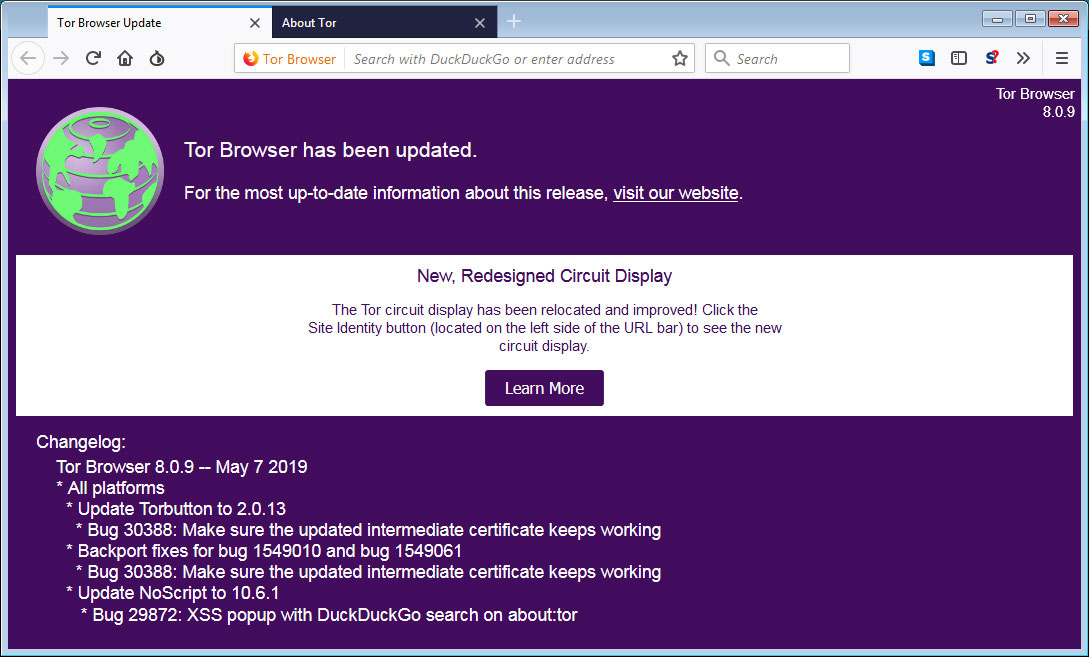1089x657 pixels.
Task: Open the hamburger application menu
Action: tap(1061, 58)
